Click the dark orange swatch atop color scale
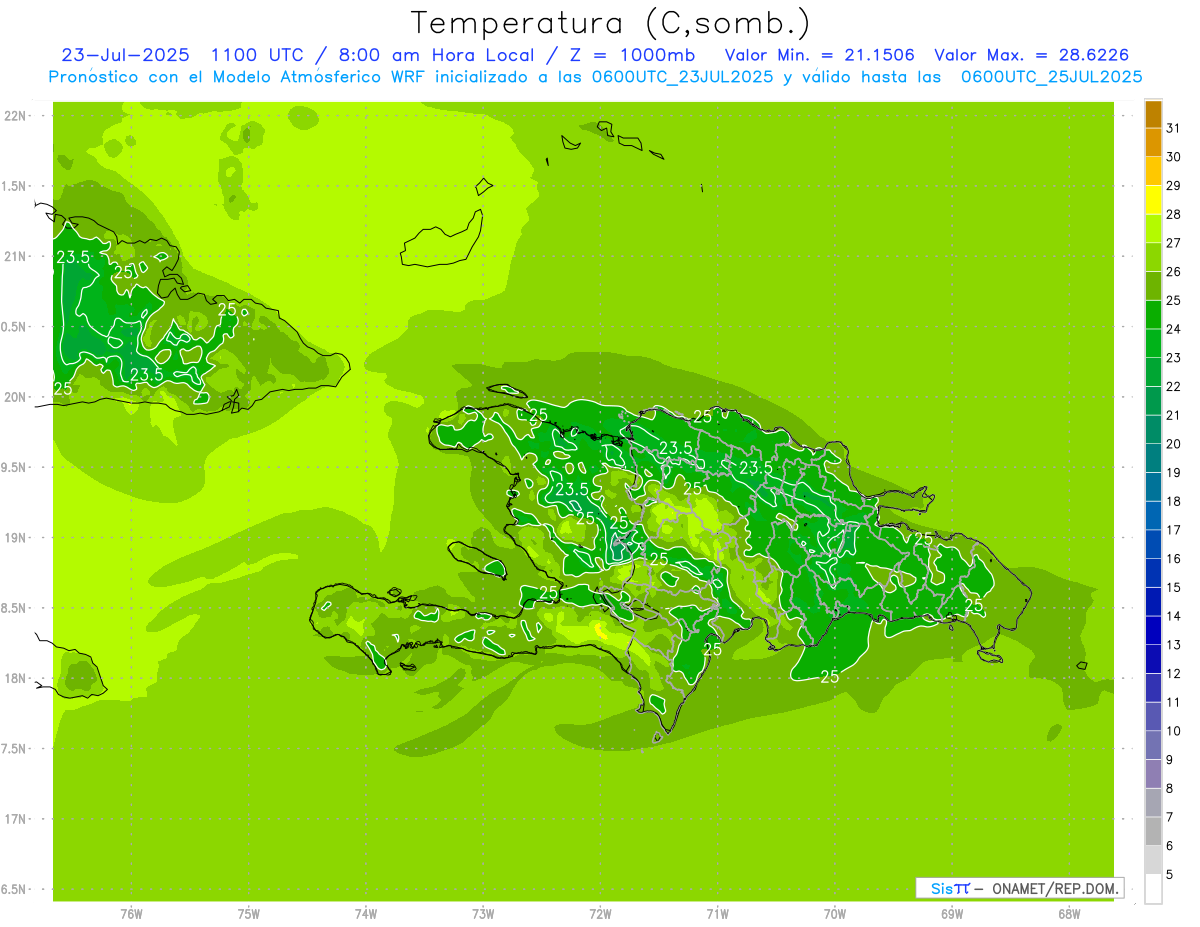1200x927 pixels. [1153, 115]
